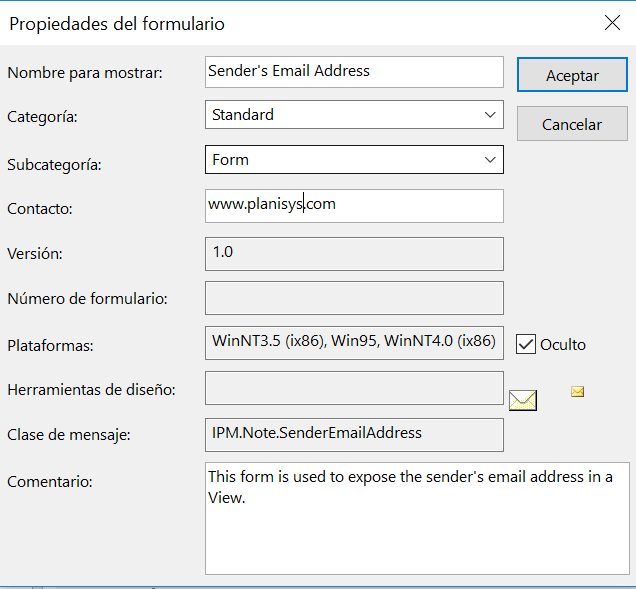Image resolution: width=636 pixels, height=589 pixels.
Task: Click the Comentario label text
Action: (50, 482)
